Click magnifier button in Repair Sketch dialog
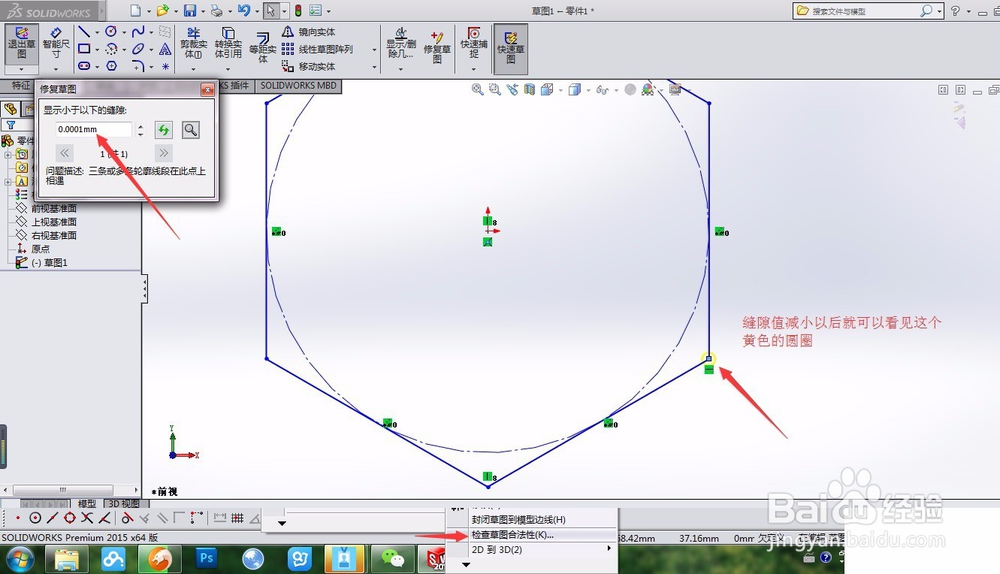Viewport: 1000px width, 574px height. [x=190, y=130]
